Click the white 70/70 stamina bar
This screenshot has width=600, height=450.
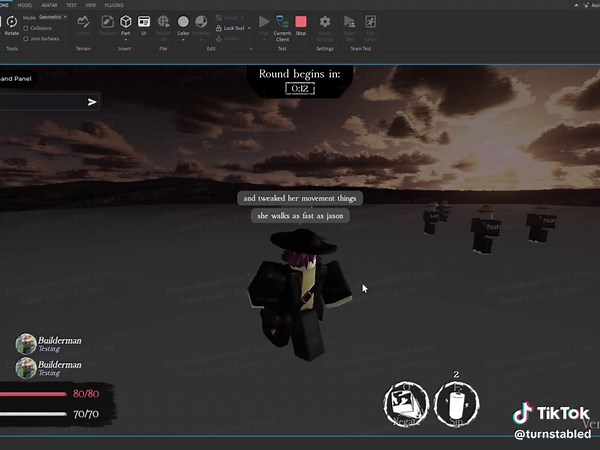pyautogui.click(x=33, y=414)
